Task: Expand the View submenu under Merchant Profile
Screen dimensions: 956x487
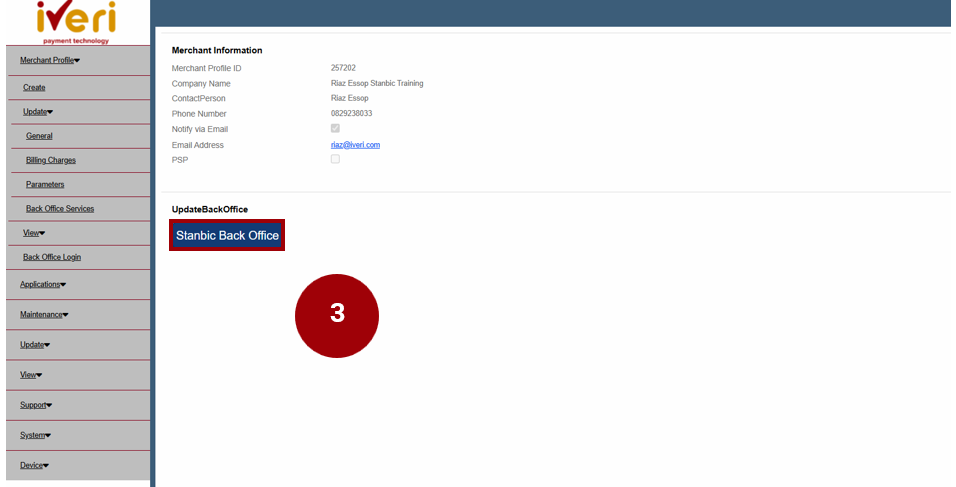Action: pos(34,233)
